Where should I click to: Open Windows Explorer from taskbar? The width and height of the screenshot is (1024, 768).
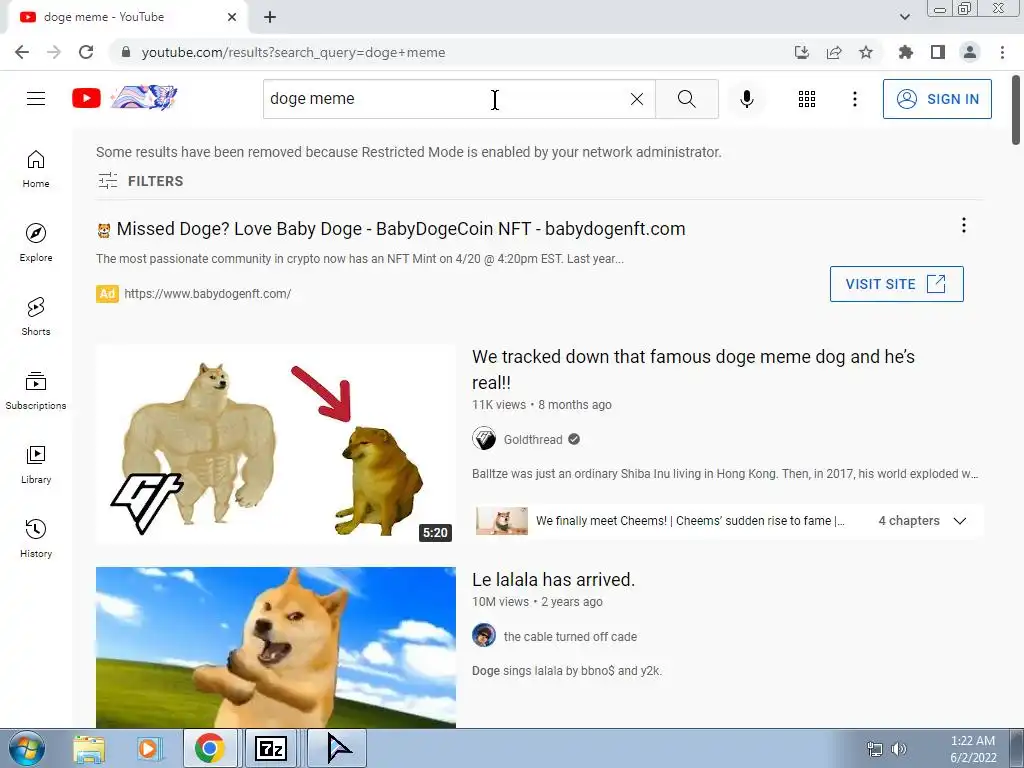89,748
